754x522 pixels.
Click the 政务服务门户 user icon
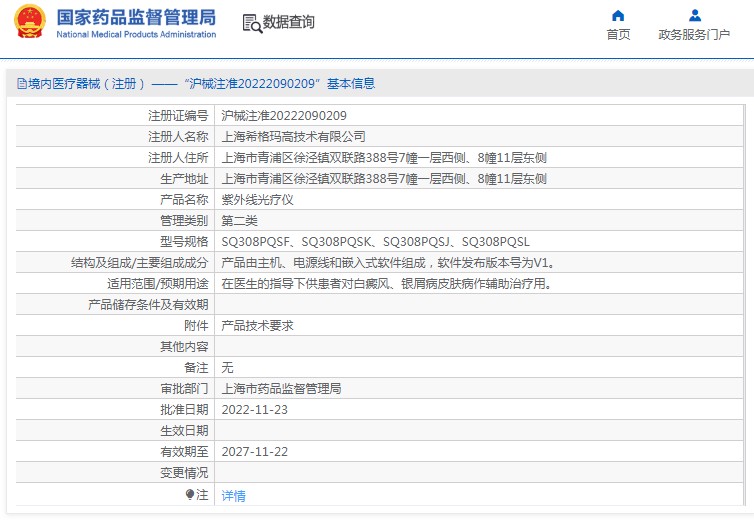694,16
